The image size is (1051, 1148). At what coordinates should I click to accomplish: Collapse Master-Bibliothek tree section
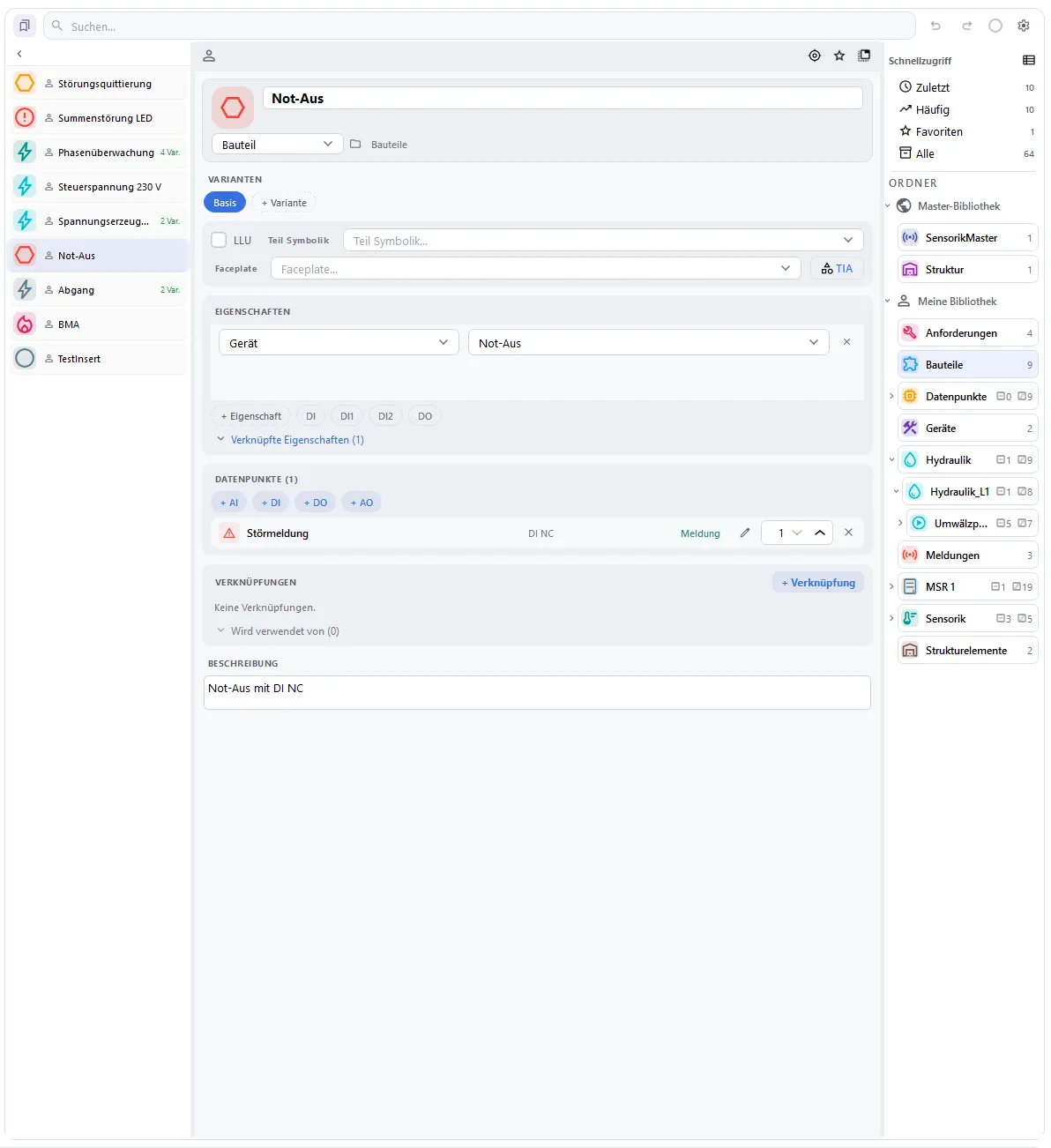(x=888, y=205)
